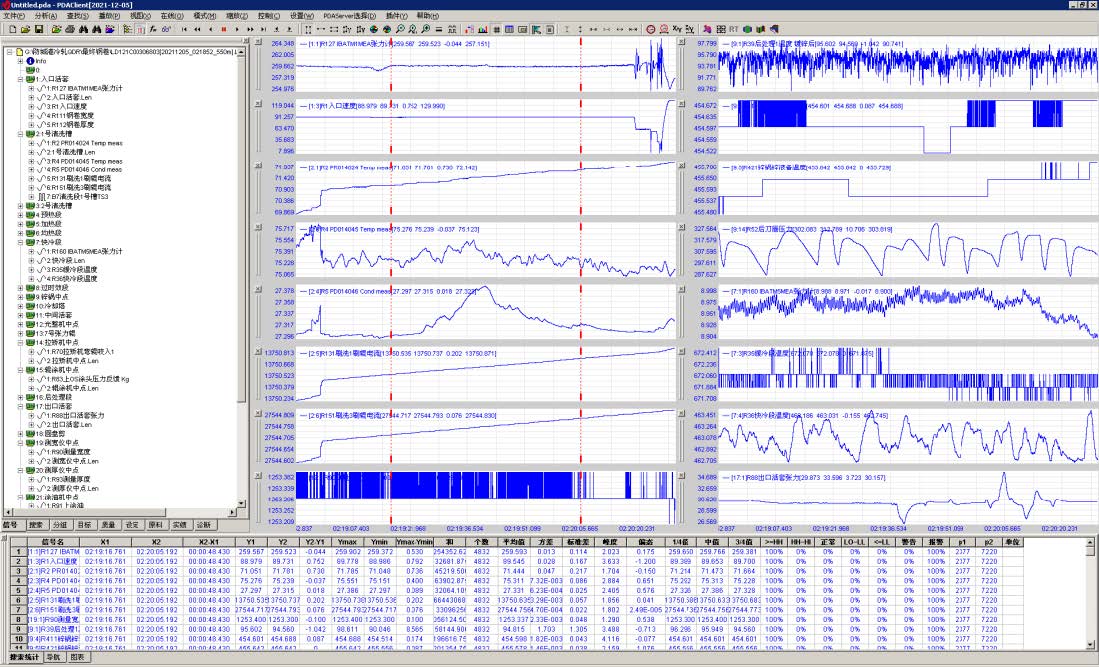Viewport: 1099px width, 667px height.
Task: Collapse the 1:入口活套 tree group
Action: pos(22,79)
